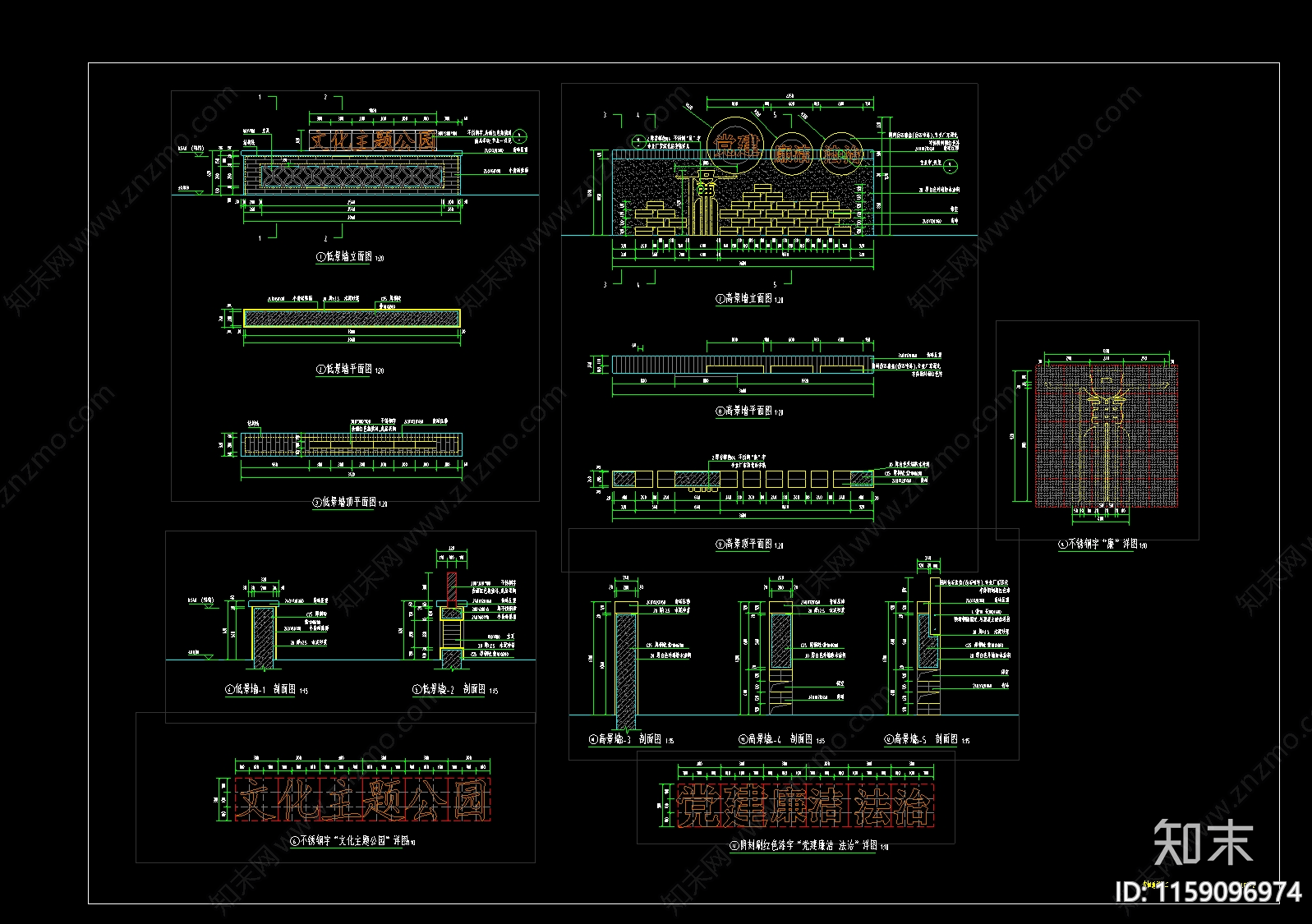
Task: Click the red outlined '党建廉洁 法治' lettering detail
Action: pyautogui.click(x=806, y=806)
